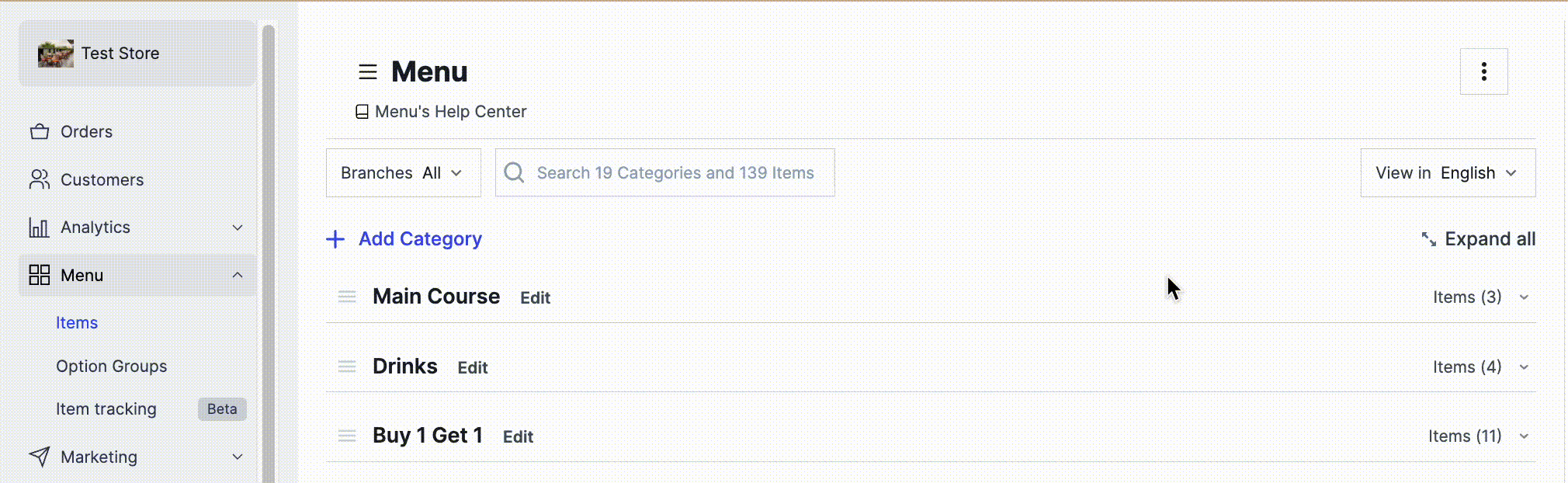Click the Analytics bar chart icon
1568x483 pixels.
pos(39,228)
